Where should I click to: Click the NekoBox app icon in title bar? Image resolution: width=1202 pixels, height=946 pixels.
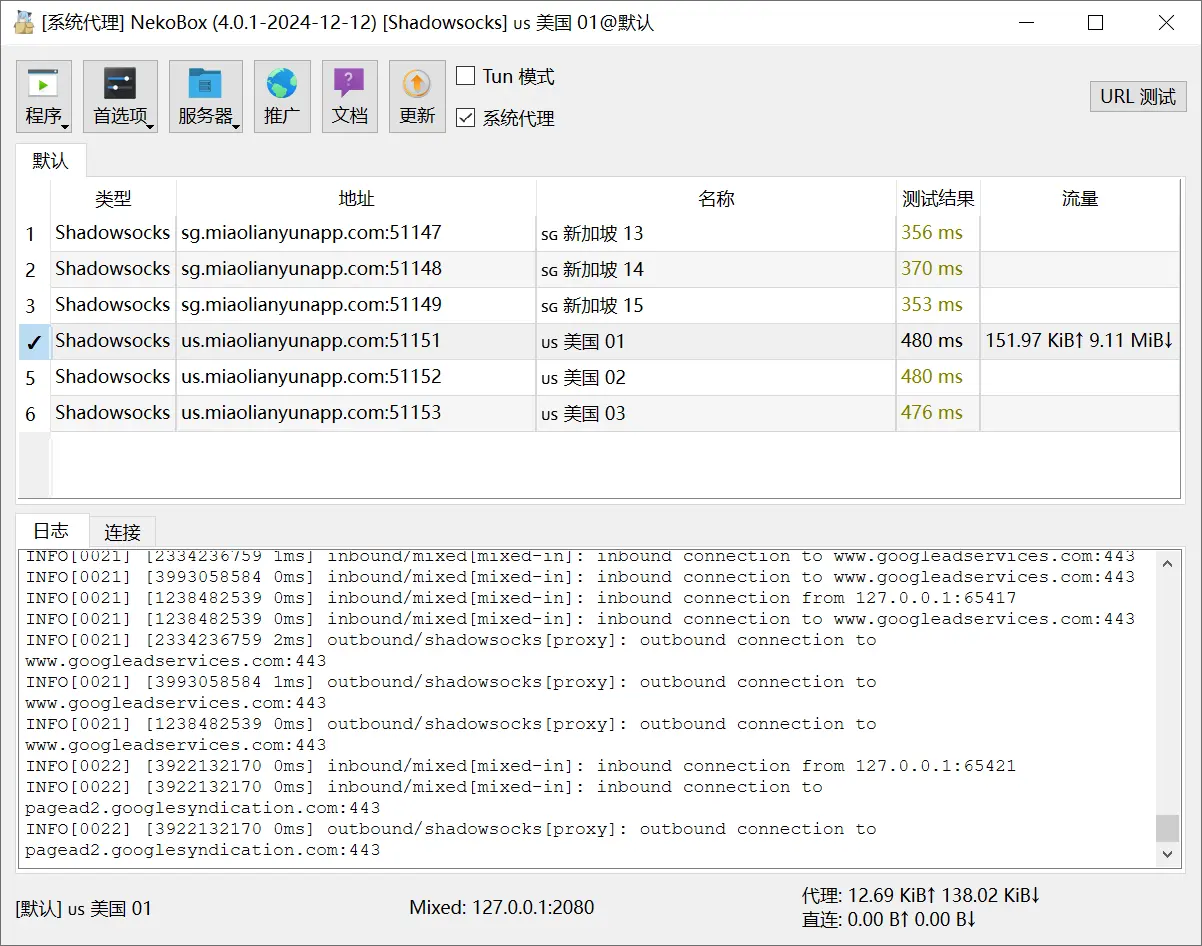(x=24, y=22)
